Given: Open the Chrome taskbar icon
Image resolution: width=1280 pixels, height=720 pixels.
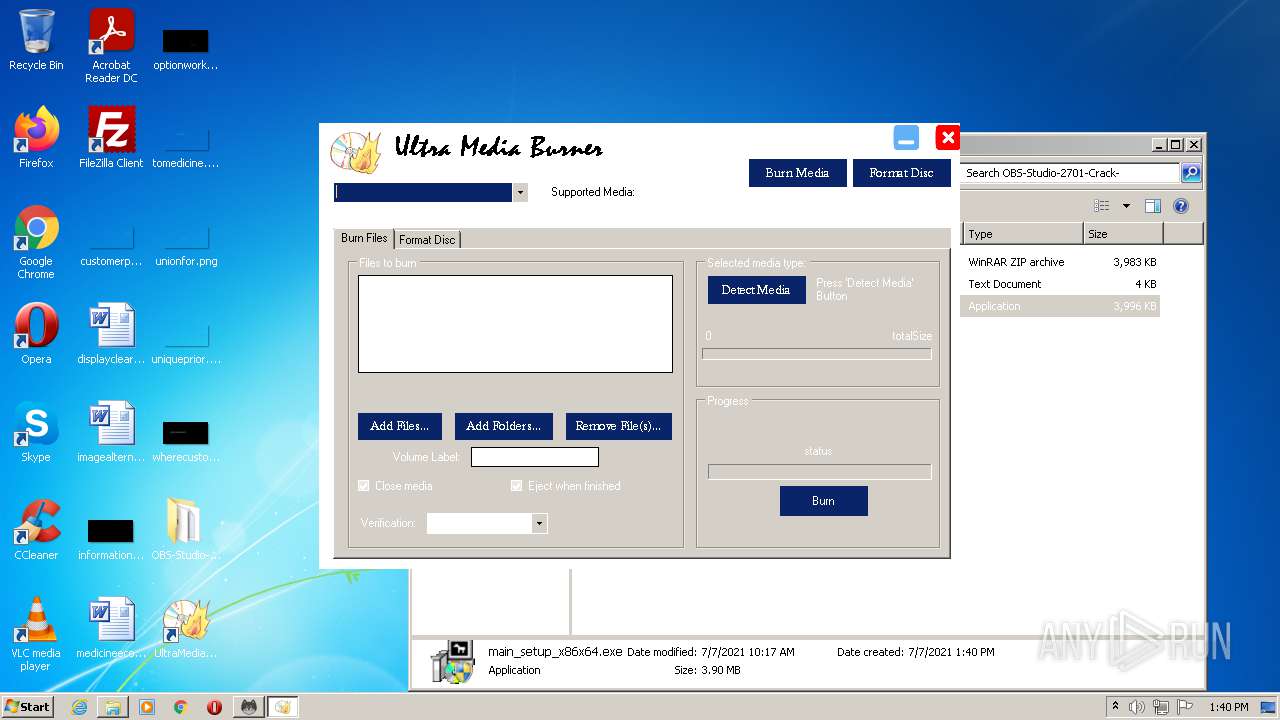Looking at the screenshot, I should coord(181,707).
